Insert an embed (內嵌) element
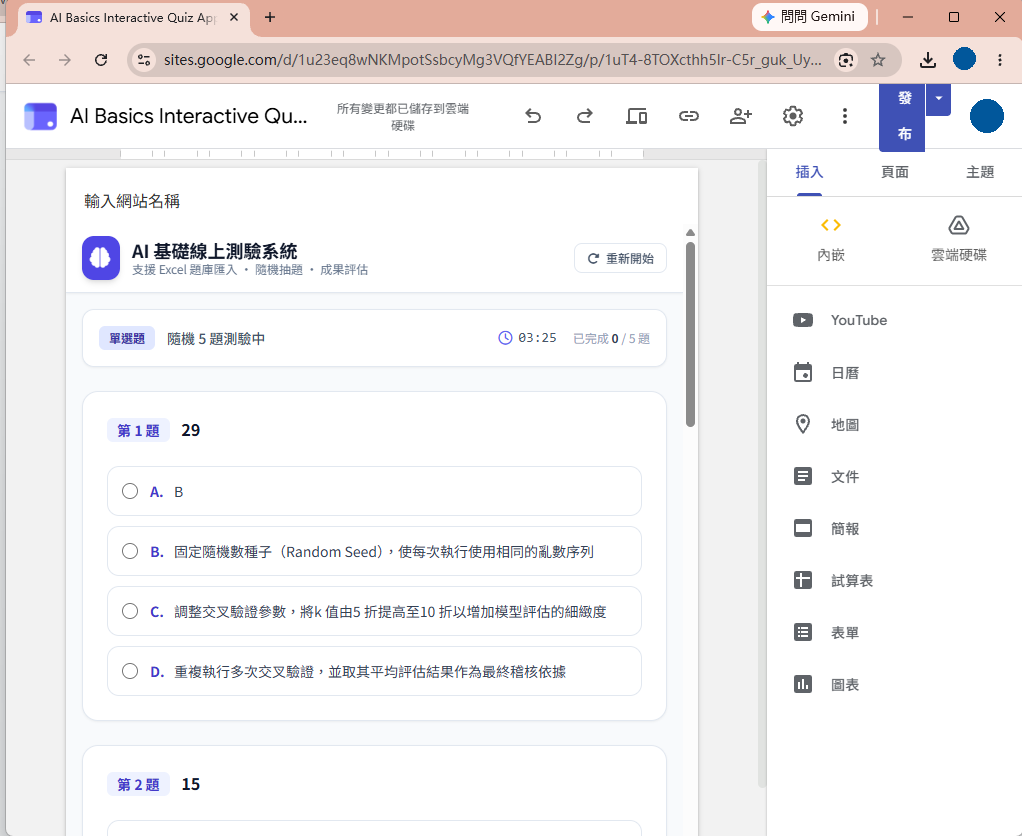The width and height of the screenshot is (1022, 836). pyautogui.click(x=830, y=239)
